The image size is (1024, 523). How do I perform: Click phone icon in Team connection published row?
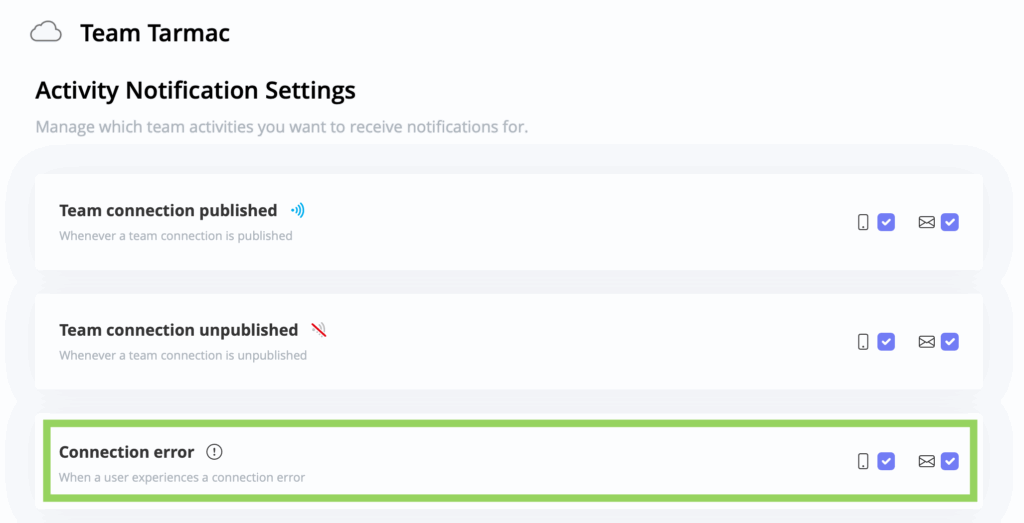tap(863, 222)
